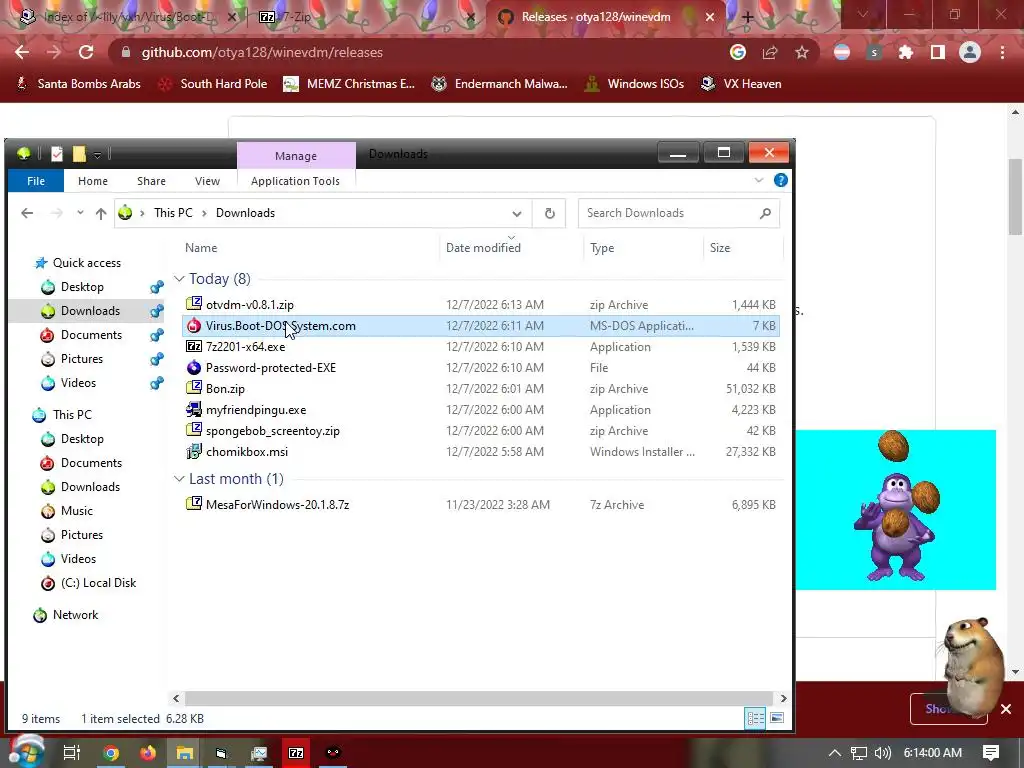Click the share page icon in address bar

tap(770, 52)
